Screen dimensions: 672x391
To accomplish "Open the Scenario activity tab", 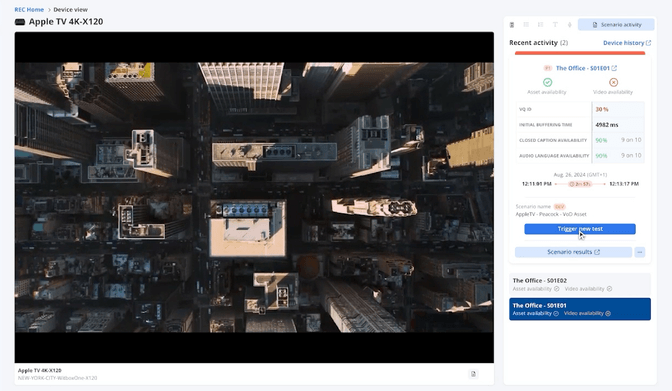I will (616, 25).
